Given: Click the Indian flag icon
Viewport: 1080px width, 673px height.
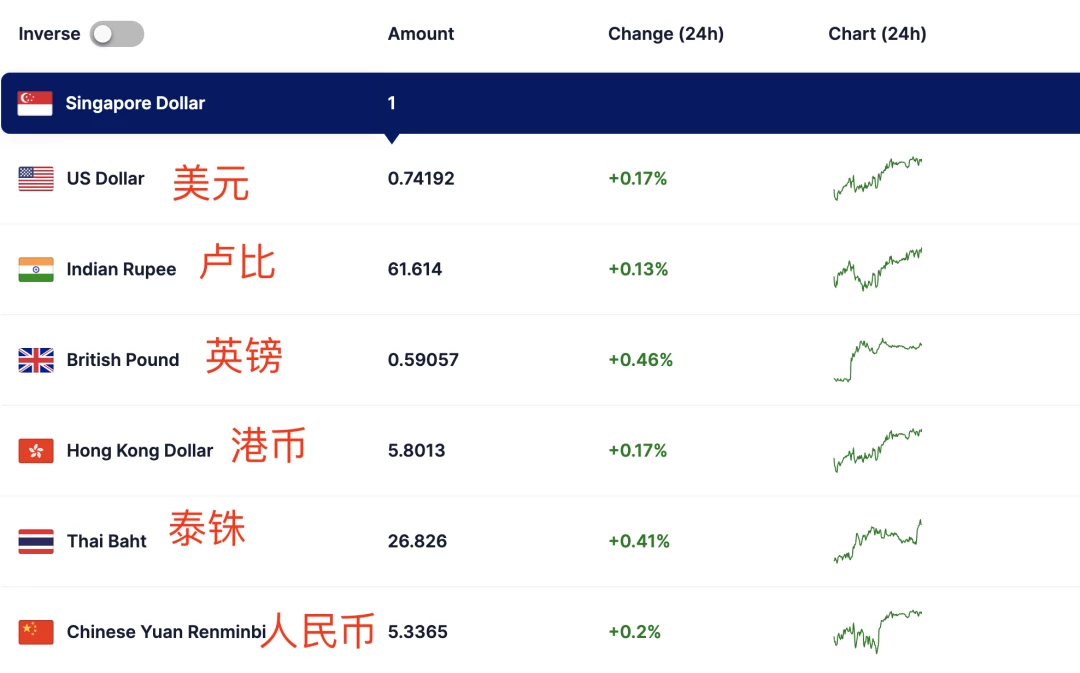Looking at the screenshot, I should click(36, 269).
